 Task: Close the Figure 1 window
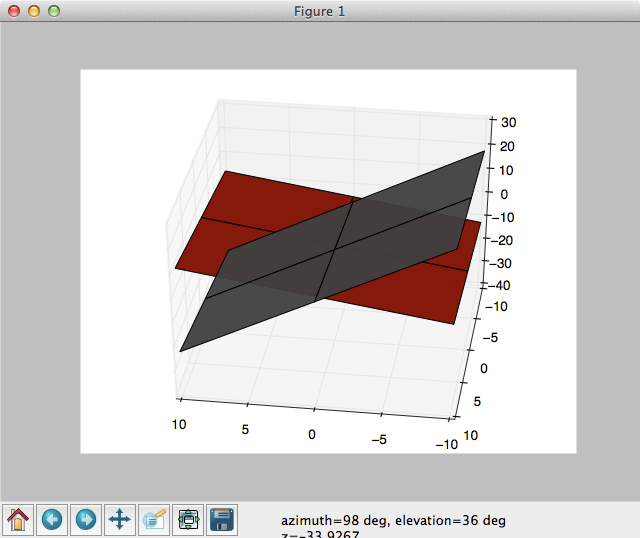tap(14, 11)
